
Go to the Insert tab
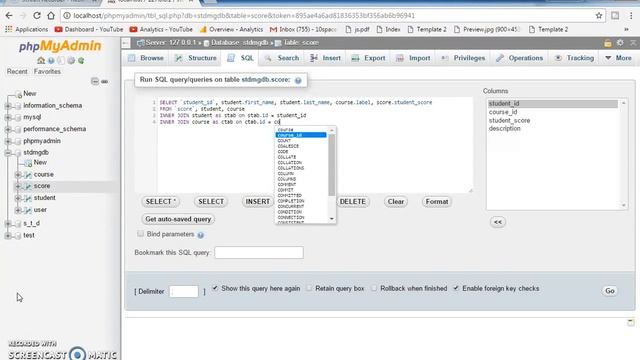(325, 58)
